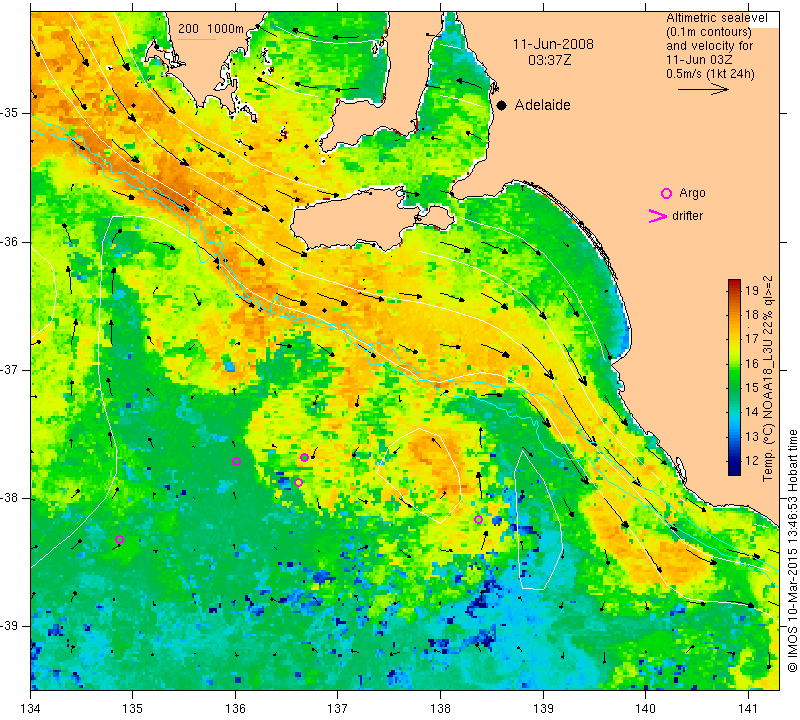Click the colorbar value '17'
The width and height of the screenshot is (800, 720).
click(x=752, y=339)
